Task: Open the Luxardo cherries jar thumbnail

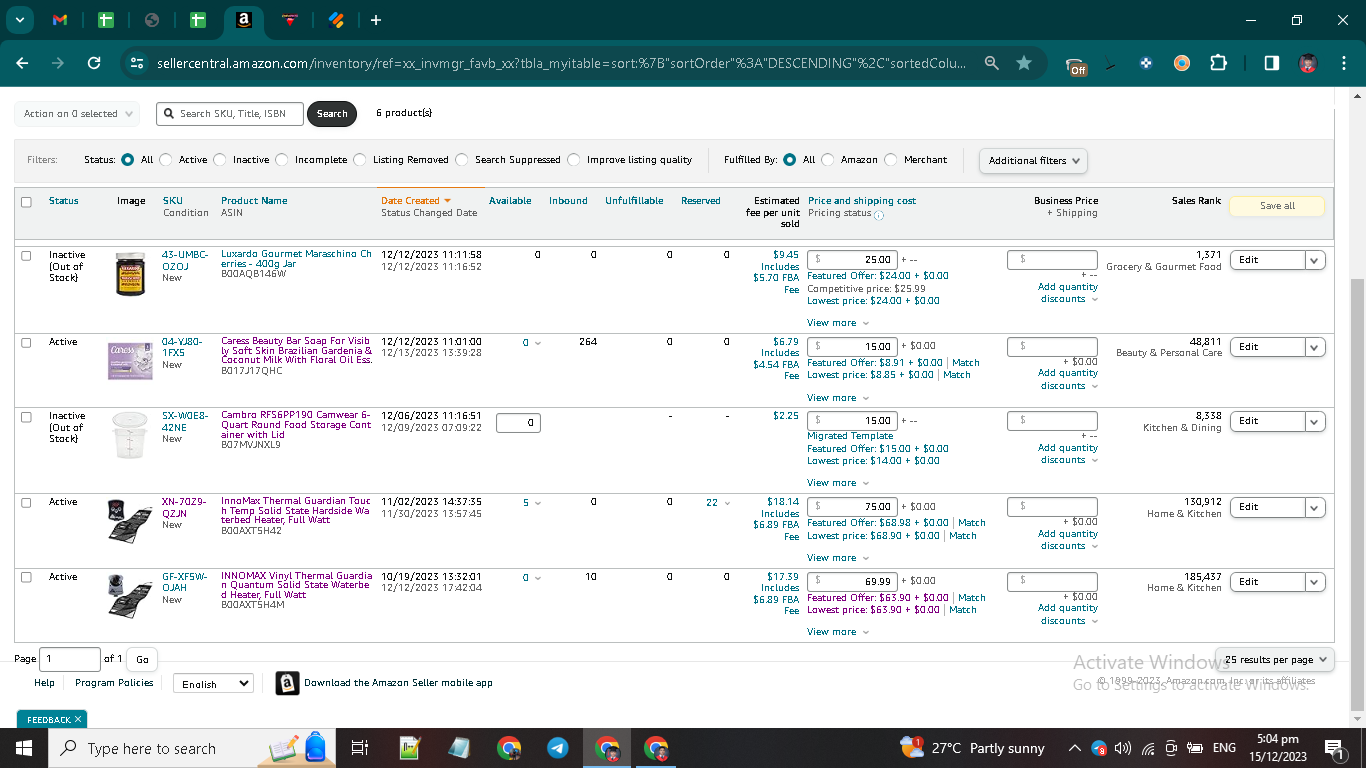Action: pyautogui.click(x=131, y=274)
